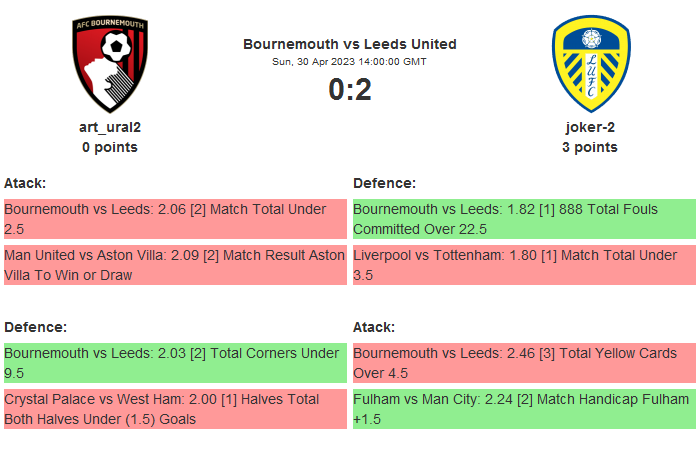Select the Man United vs Aston Villa bet

(174, 265)
